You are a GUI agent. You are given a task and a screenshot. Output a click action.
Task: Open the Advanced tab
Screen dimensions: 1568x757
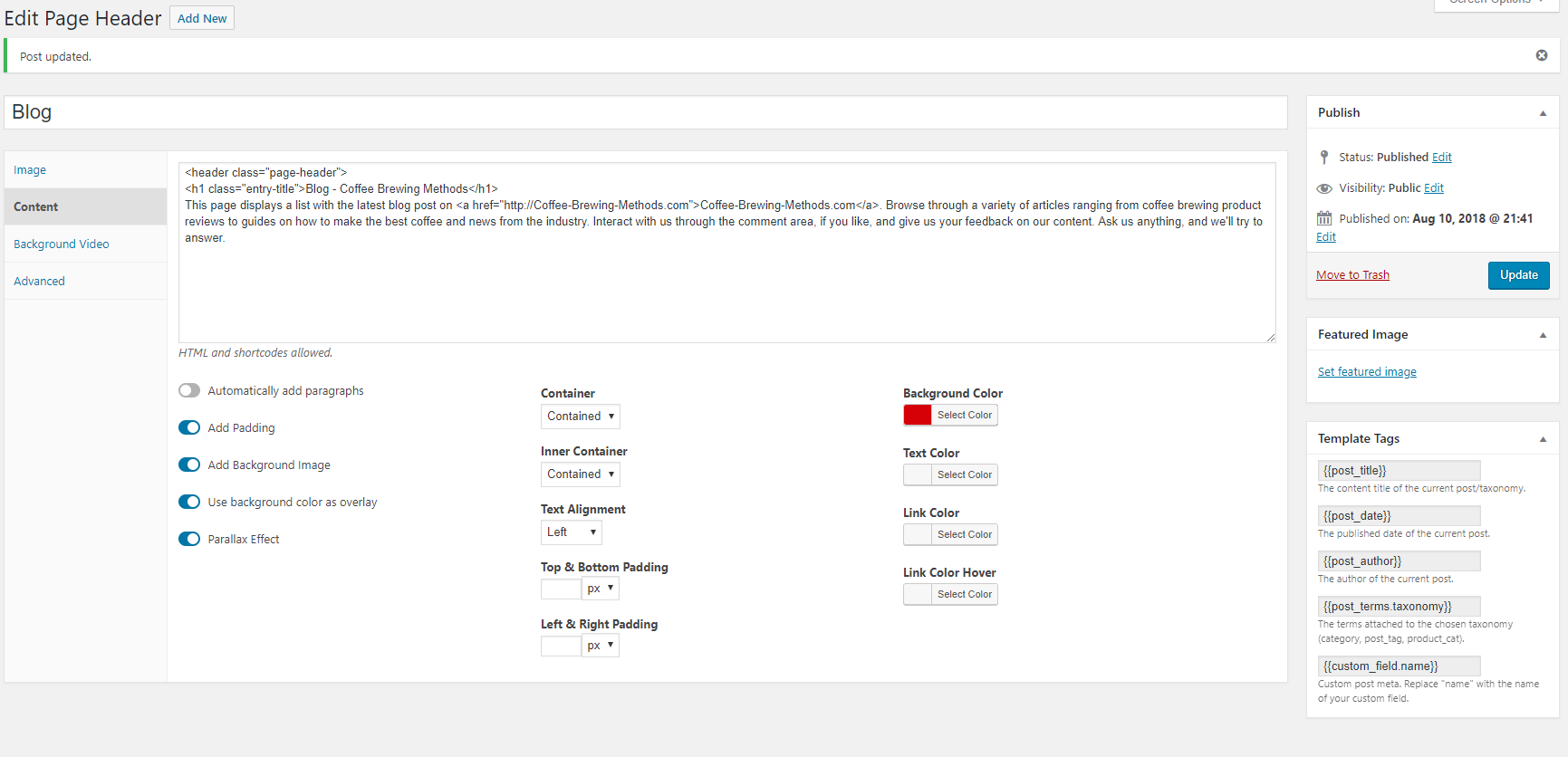[85, 281]
